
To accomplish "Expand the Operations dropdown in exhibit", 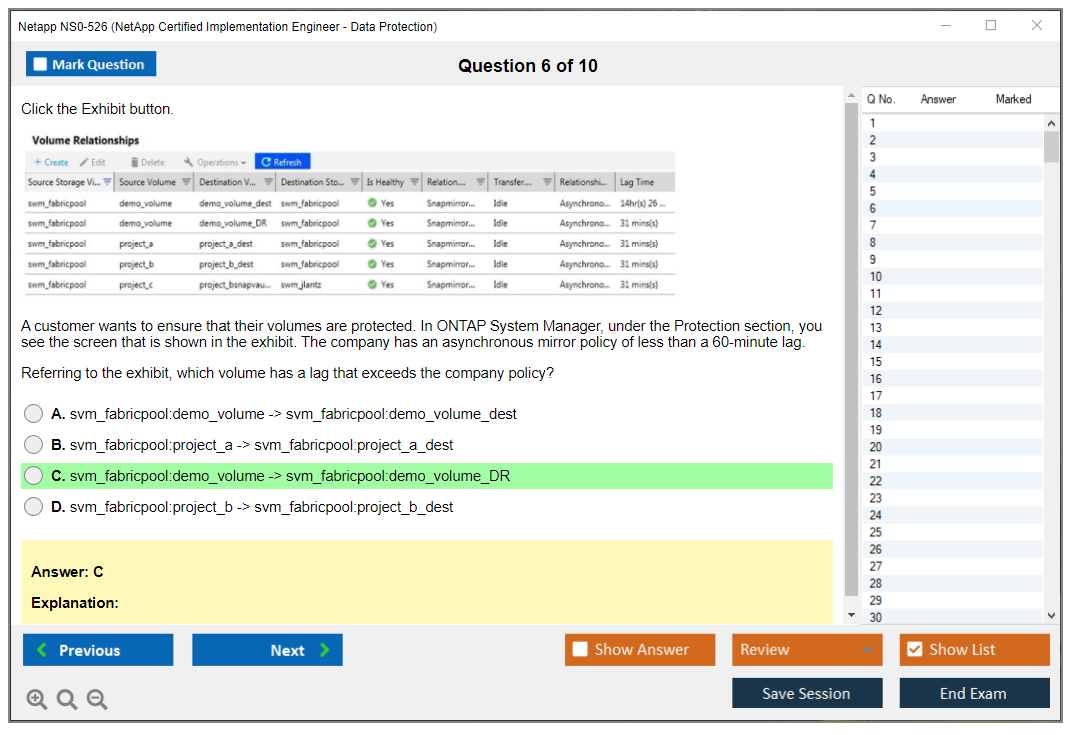I will pos(216,162).
